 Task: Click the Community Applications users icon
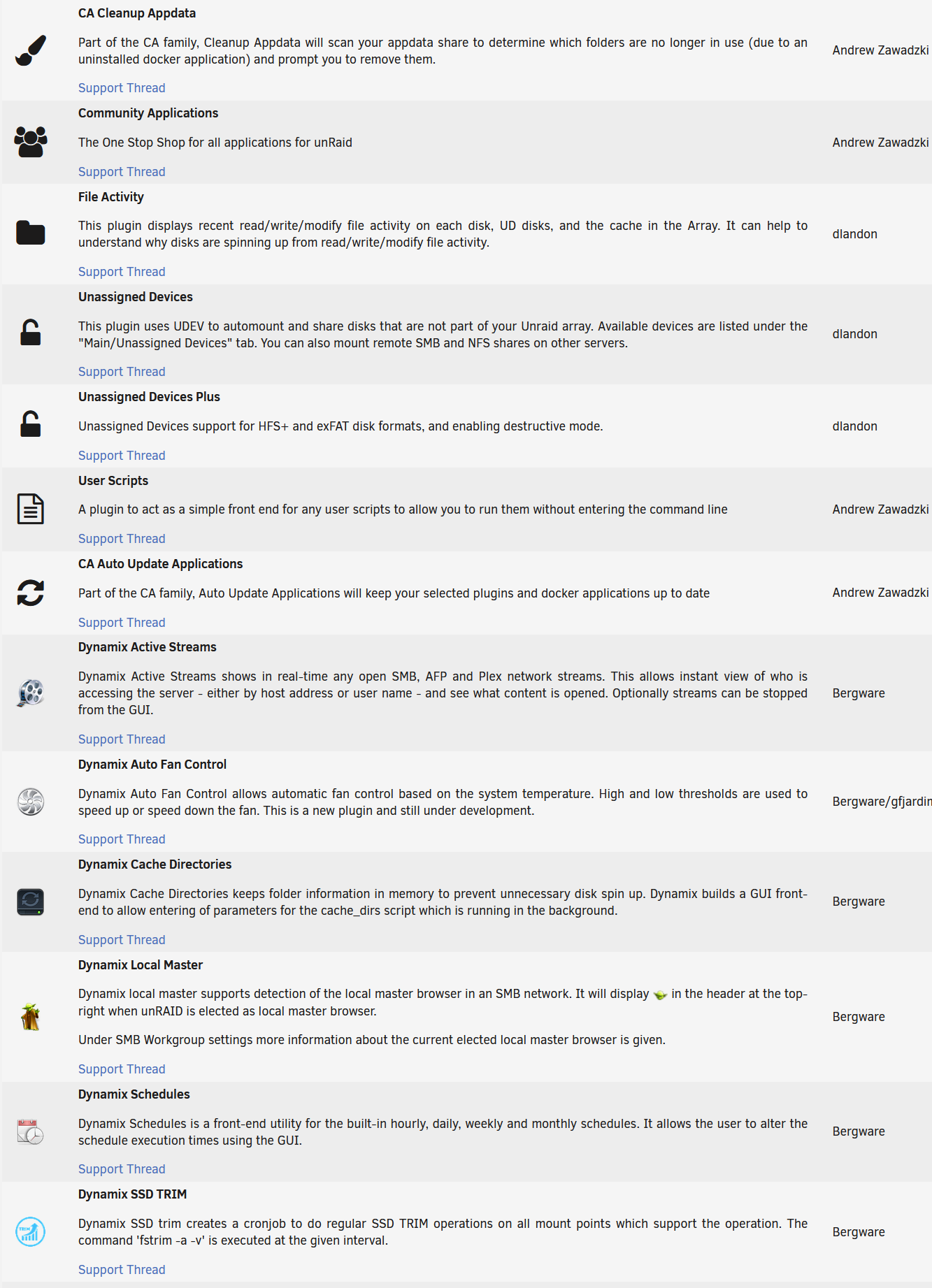[x=31, y=142]
